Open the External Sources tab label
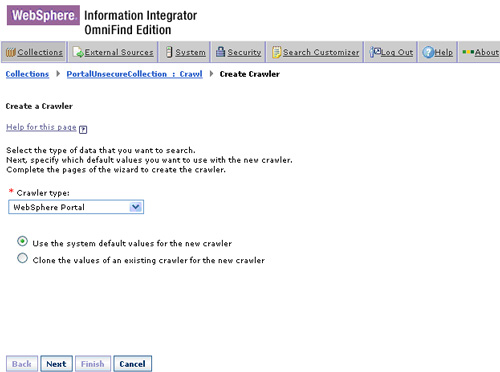500x372 pixels. [119, 52]
